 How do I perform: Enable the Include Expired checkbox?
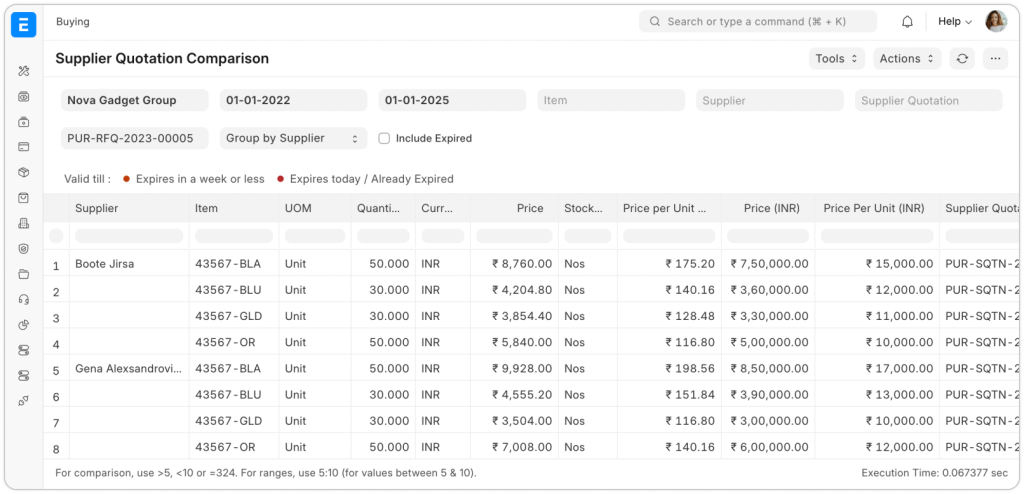pyautogui.click(x=384, y=138)
